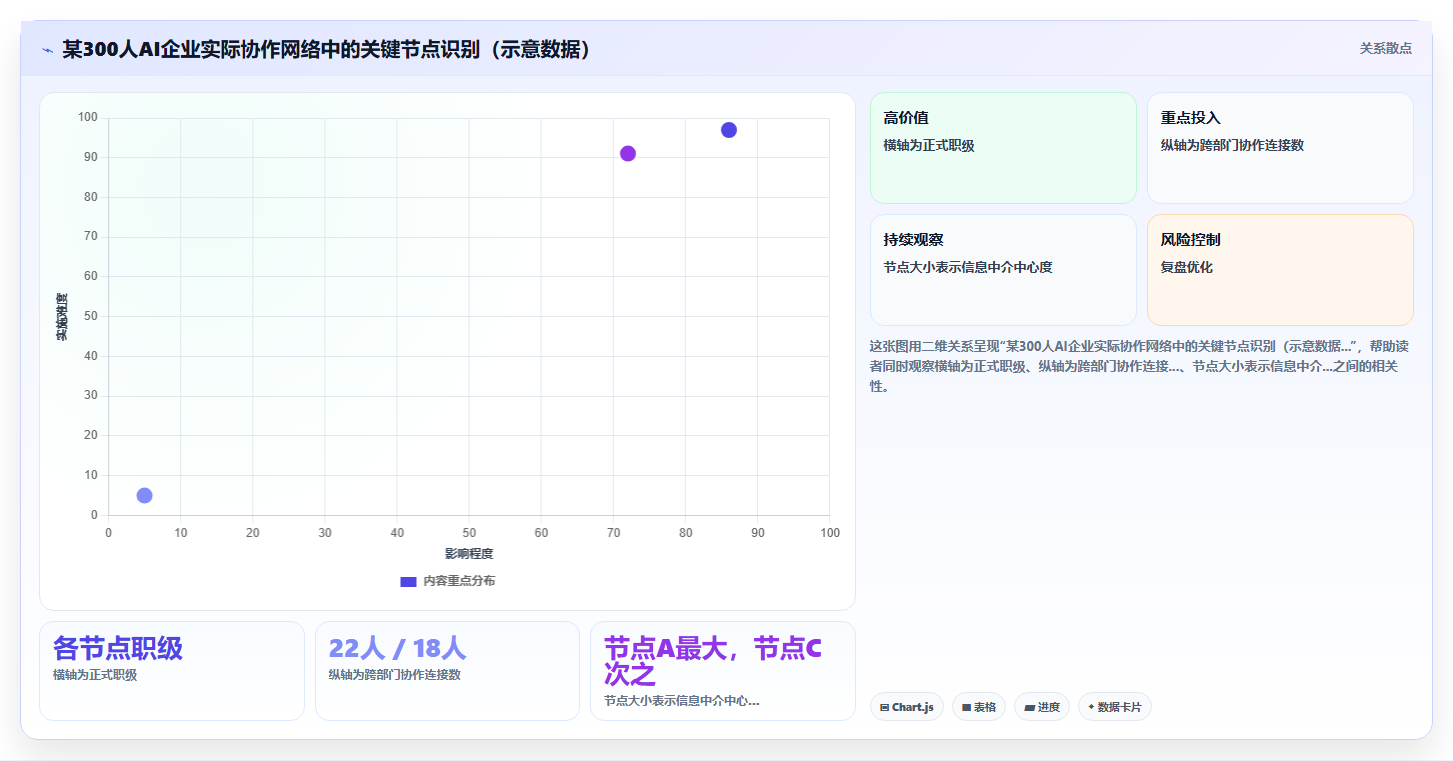Viewport: 1453px width, 761px height.
Task: Click the x-axis tick label 80
Action: pos(685,533)
